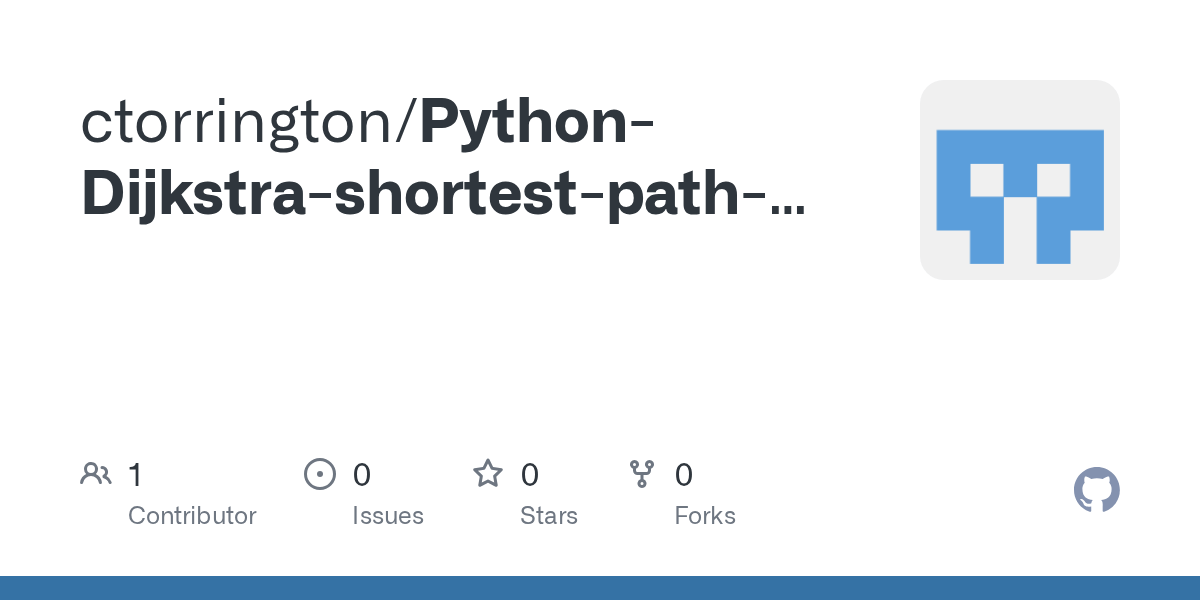Click the fork branch icon

pos(642,473)
